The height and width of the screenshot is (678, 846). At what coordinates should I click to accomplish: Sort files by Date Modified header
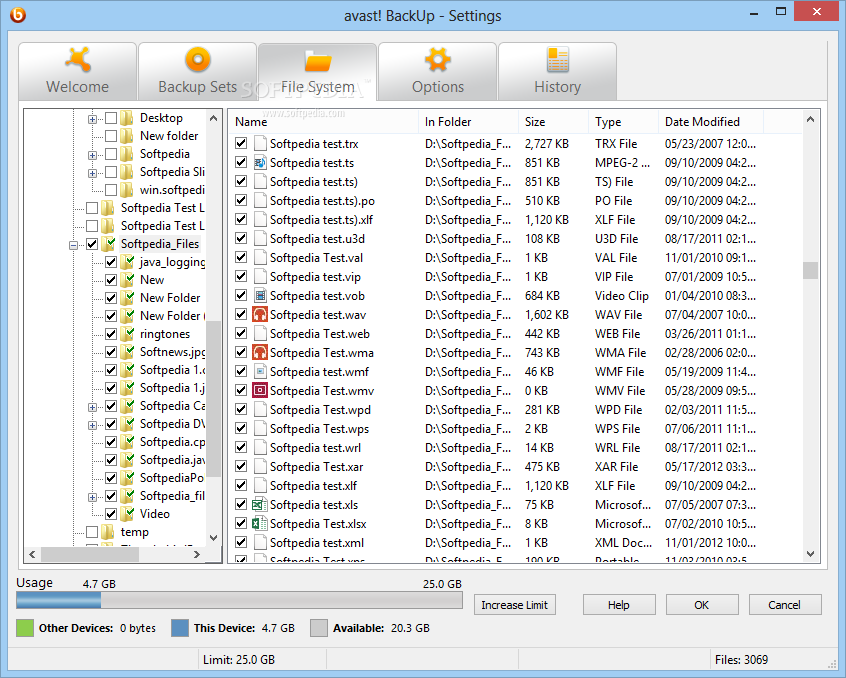[x=711, y=122]
